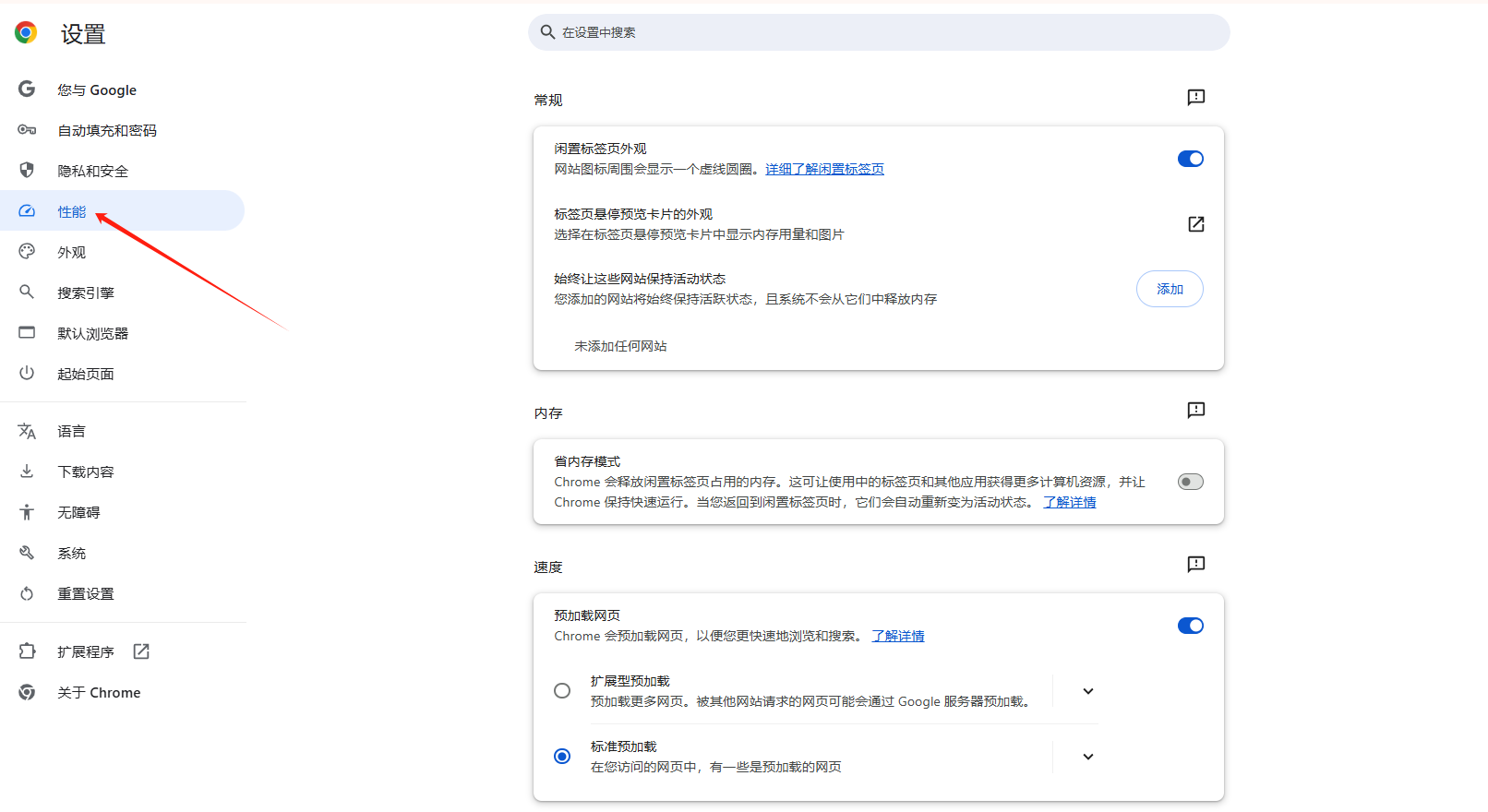Click the download icon for 下载内容
Image resolution: width=1488 pixels, height=812 pixels.
click(27, 472)
